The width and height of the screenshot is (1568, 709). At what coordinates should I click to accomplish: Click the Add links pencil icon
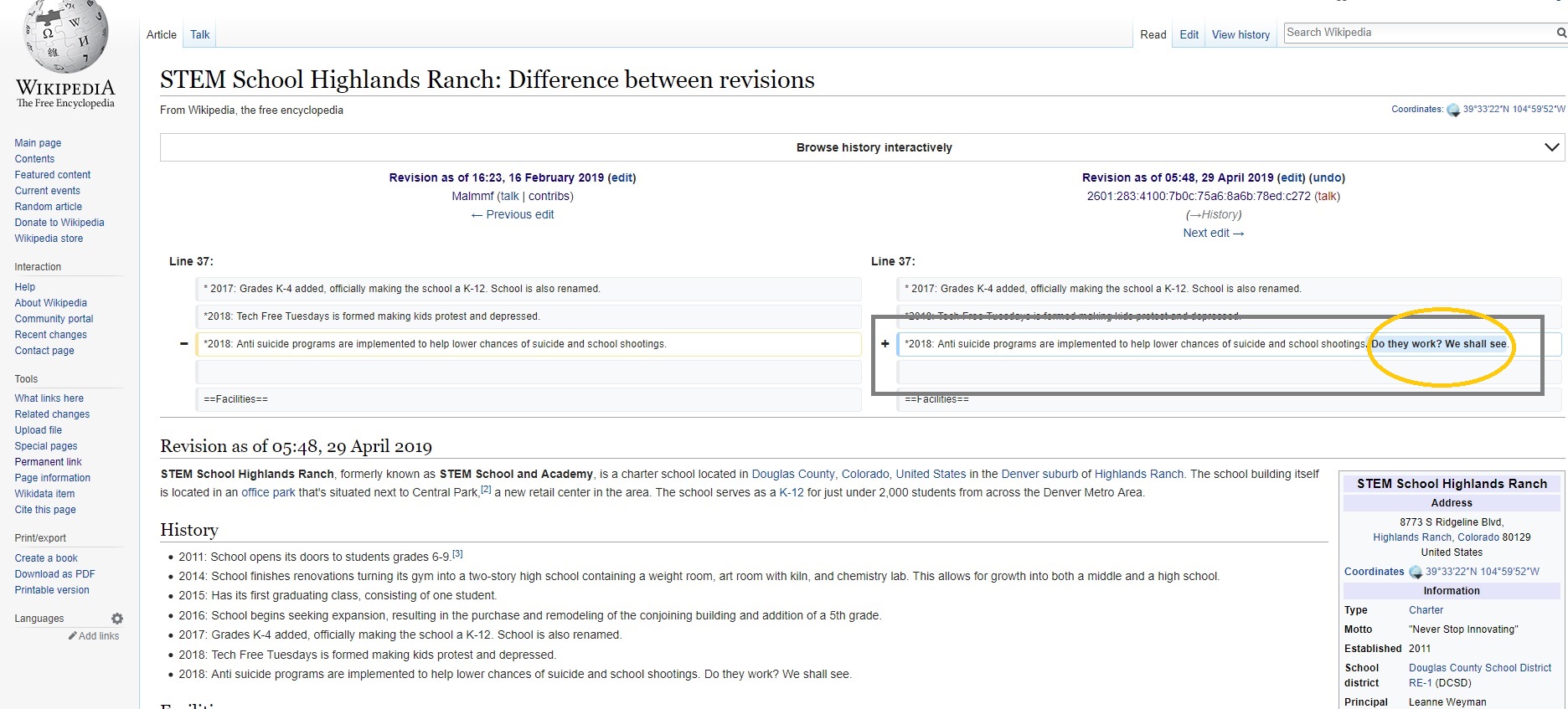(73, 636)
